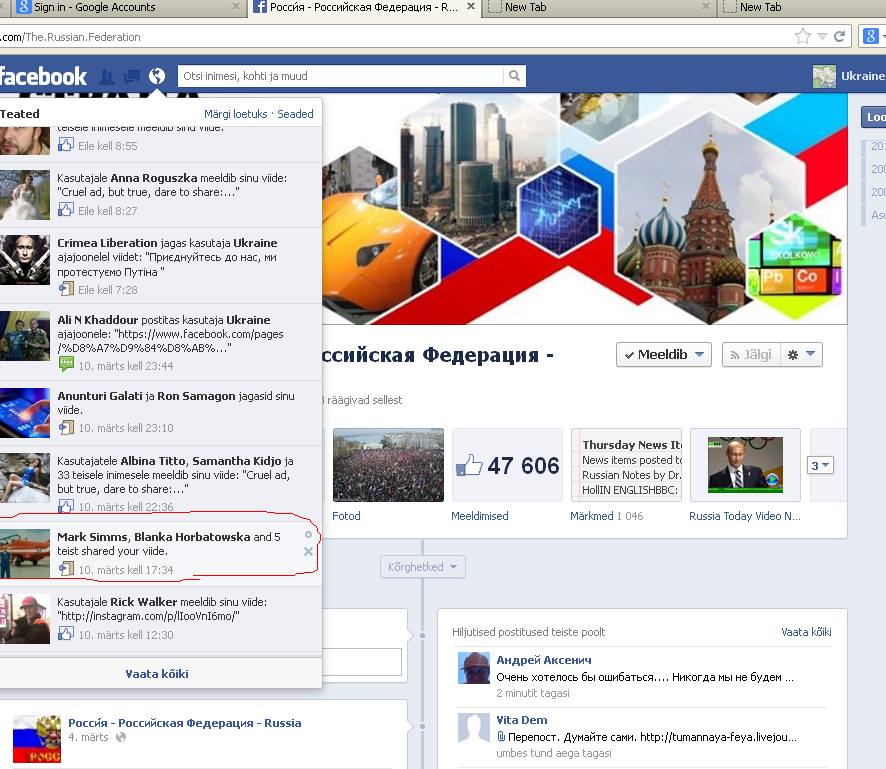Open the gear settings dropdown
The width and height of the screenshot is (886, 769).
801,355
